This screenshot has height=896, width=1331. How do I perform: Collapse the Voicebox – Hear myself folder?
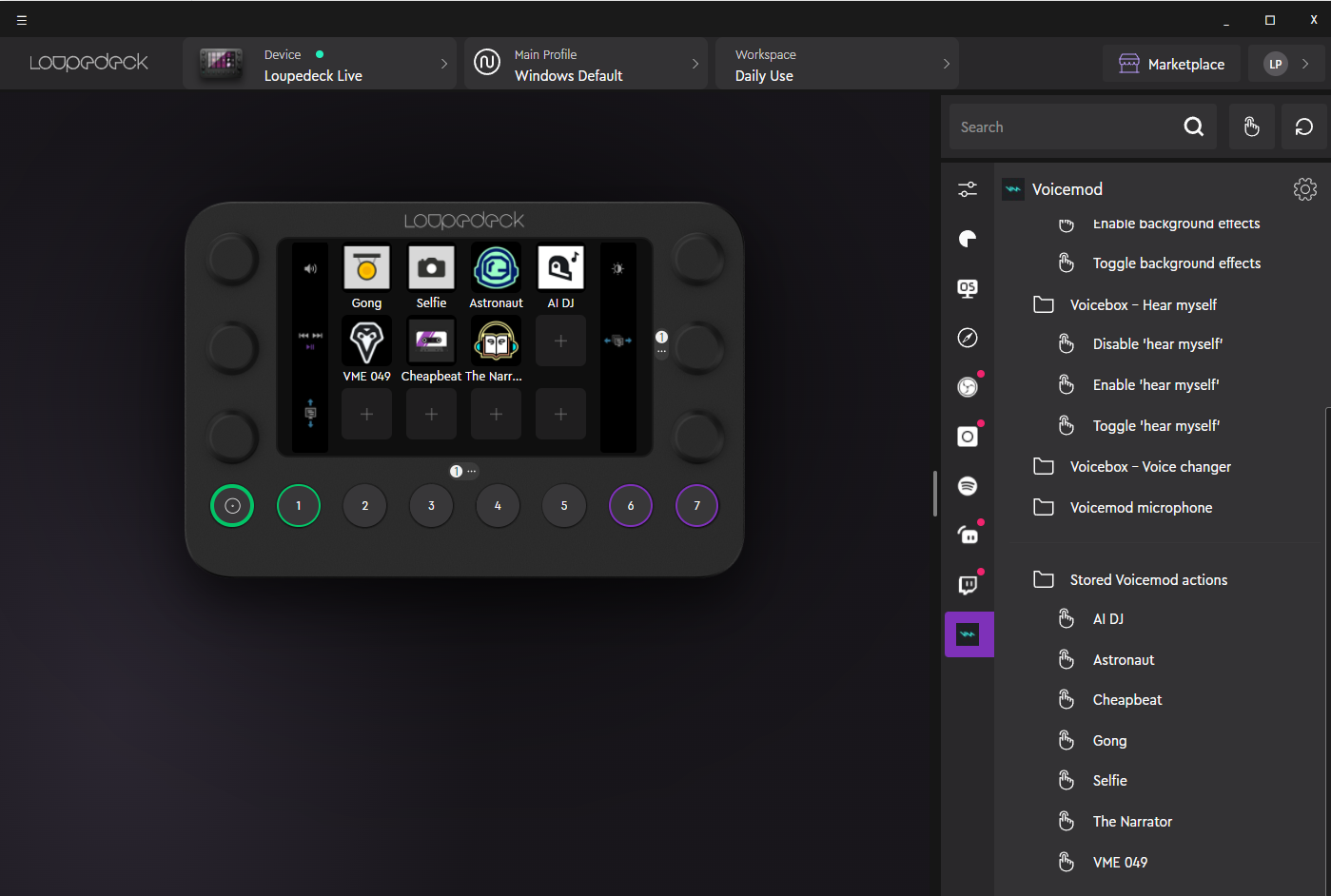1143,305
